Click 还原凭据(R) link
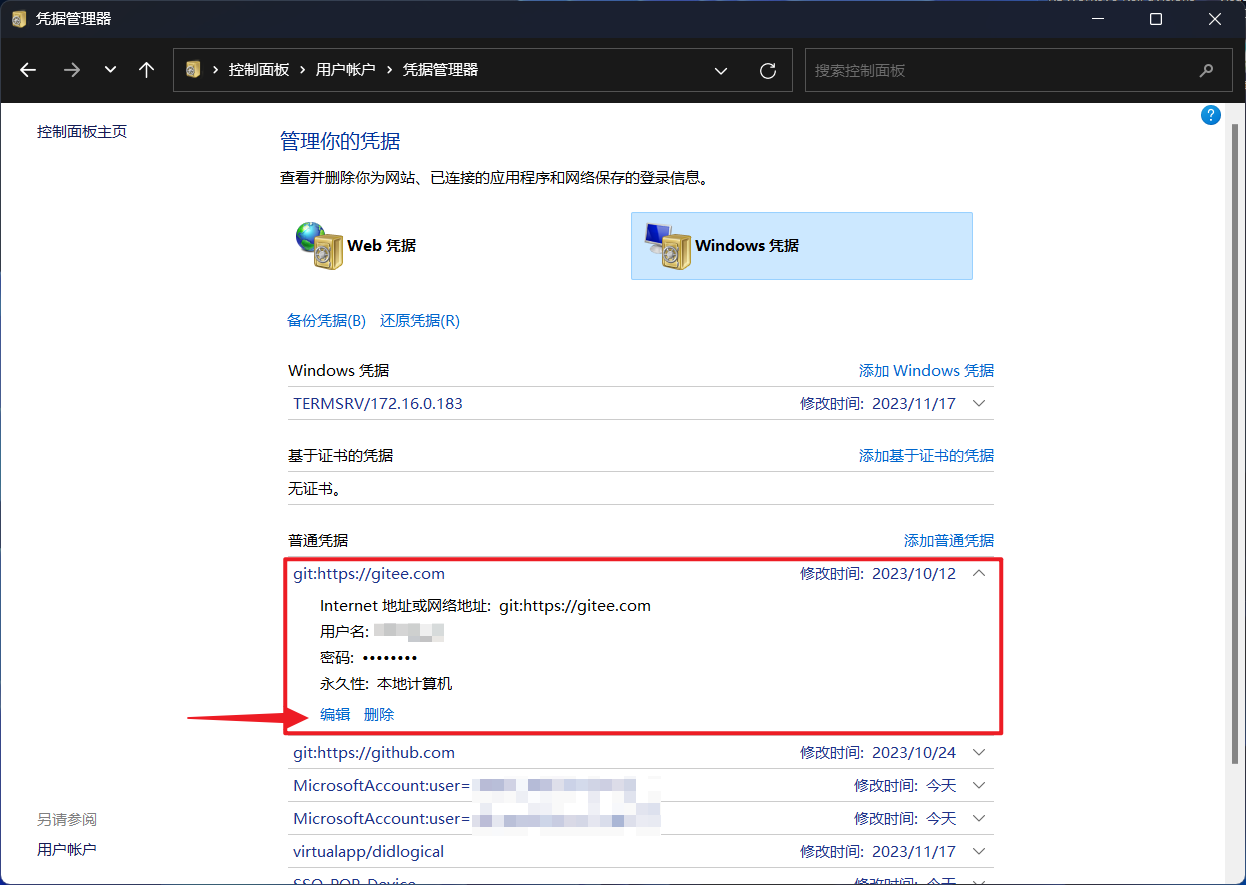 [420, 321]
